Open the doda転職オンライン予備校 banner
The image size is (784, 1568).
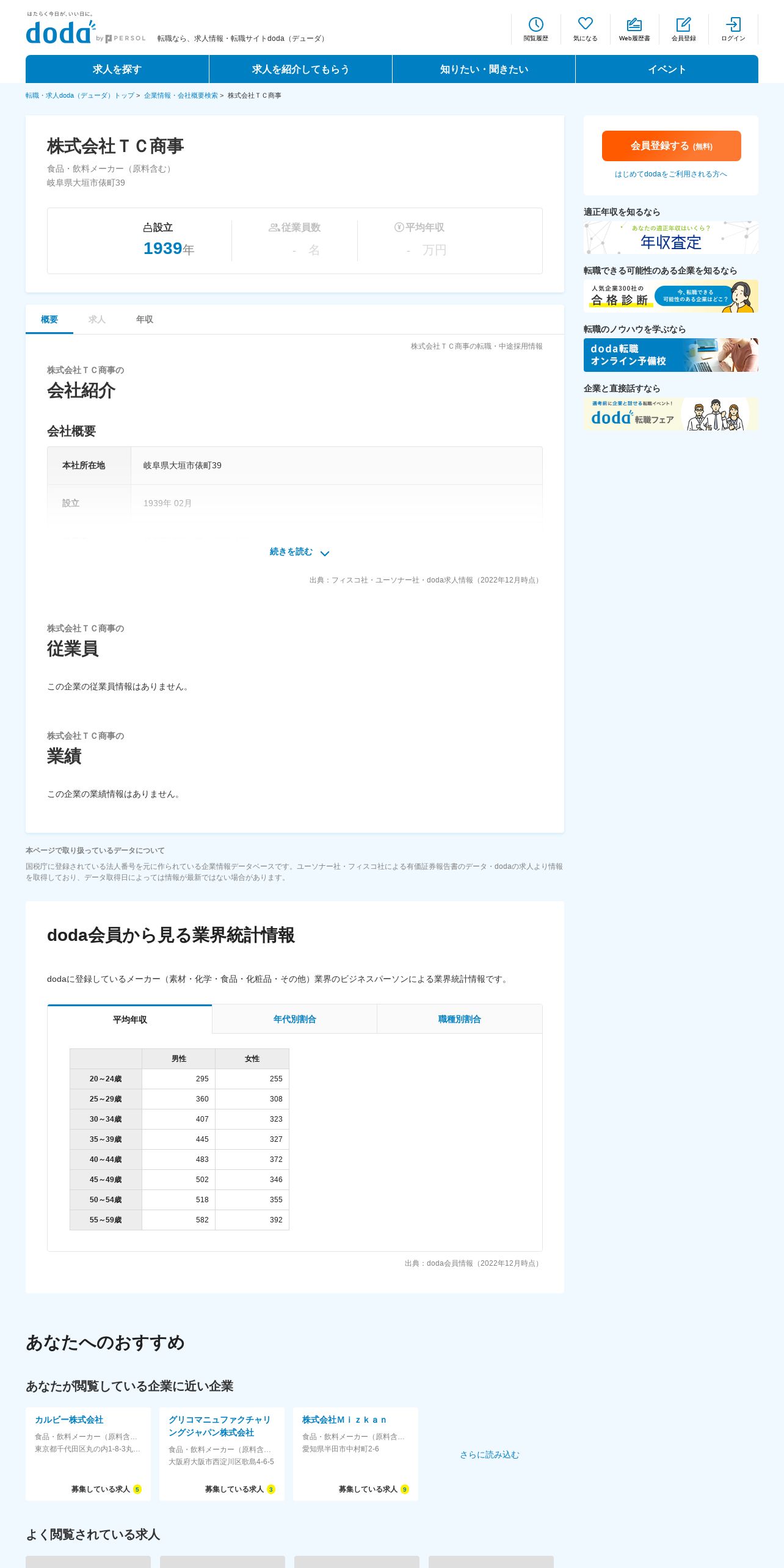tap(671, 355)
